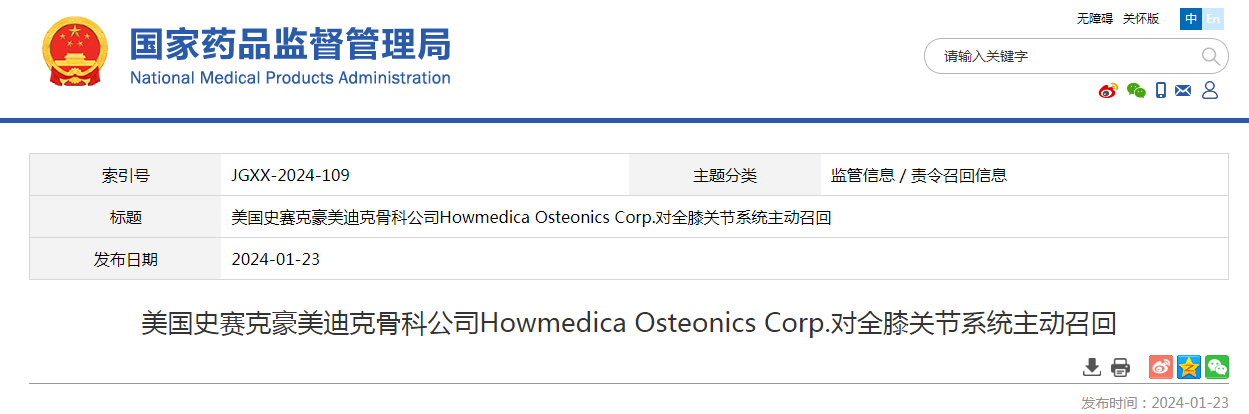Click the 国家药品监督管理局 site title
Viewport: 1249px width, 414px height.
pos(291,44)
